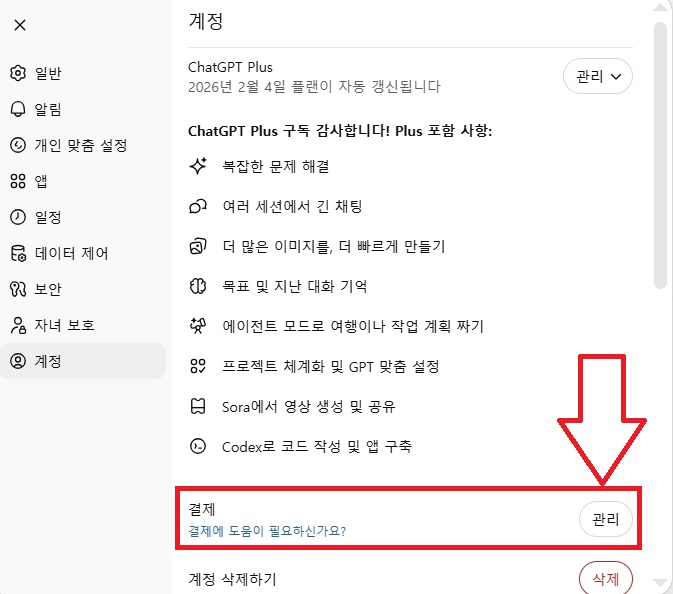The height and width of the screenshot is (594, 673).
Task: Click the chevron arrow on the top 관리 button
Action: (x=616, y=77)
